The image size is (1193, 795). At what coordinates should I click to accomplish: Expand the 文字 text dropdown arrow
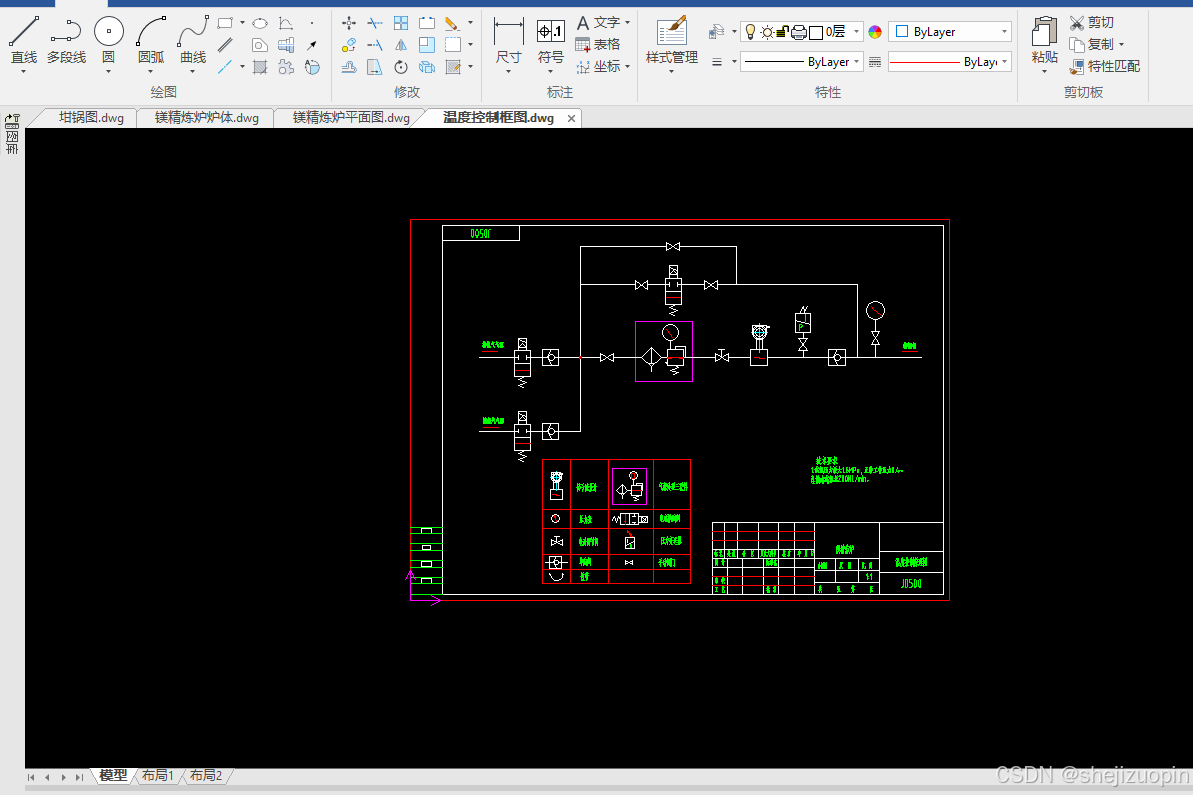click(628, 23)
